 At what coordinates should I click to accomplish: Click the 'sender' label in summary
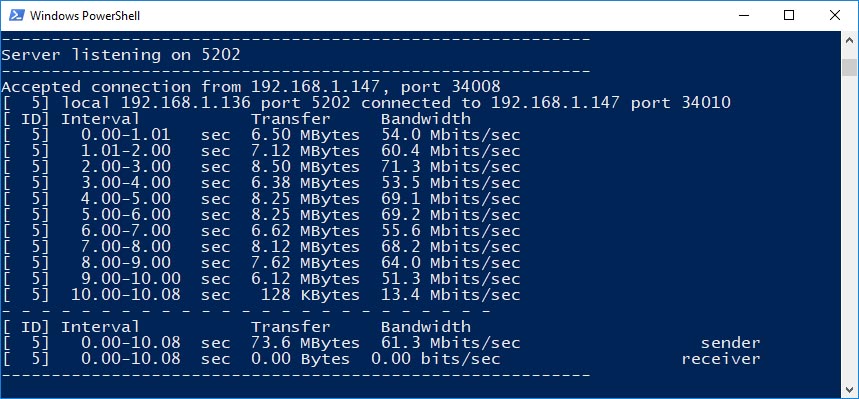pyautogui.click(x=731, y=343)
